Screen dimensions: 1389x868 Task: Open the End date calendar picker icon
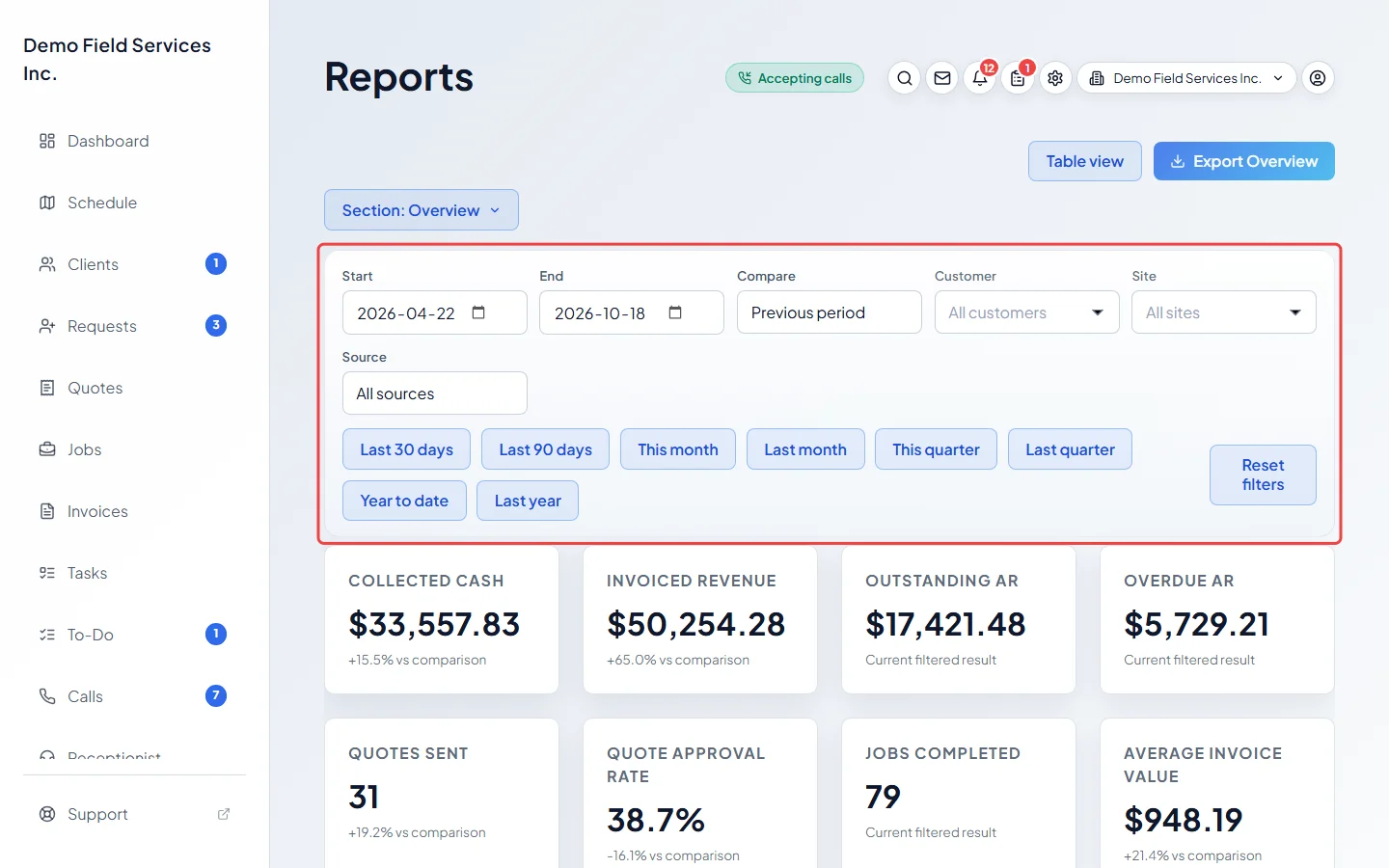[x=675, y=312]
